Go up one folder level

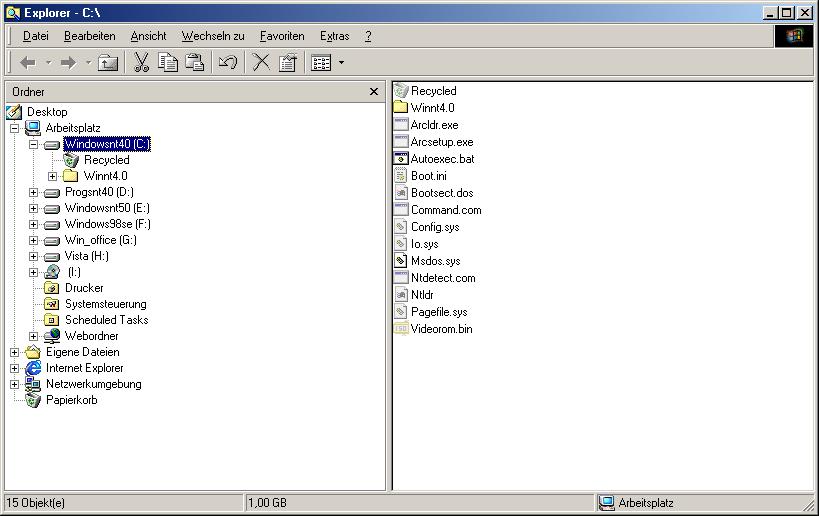[x=108, y=63]
